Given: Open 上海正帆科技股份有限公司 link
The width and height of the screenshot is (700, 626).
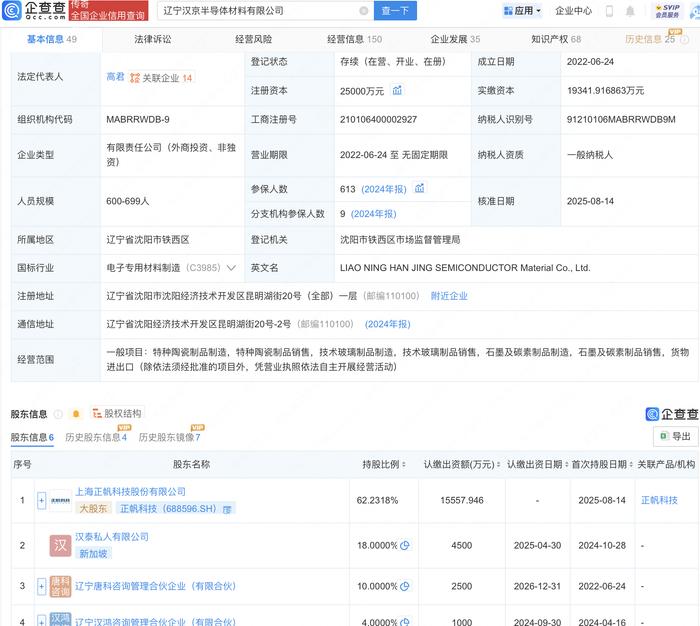Looking at the screenshot, I should 130,492.
